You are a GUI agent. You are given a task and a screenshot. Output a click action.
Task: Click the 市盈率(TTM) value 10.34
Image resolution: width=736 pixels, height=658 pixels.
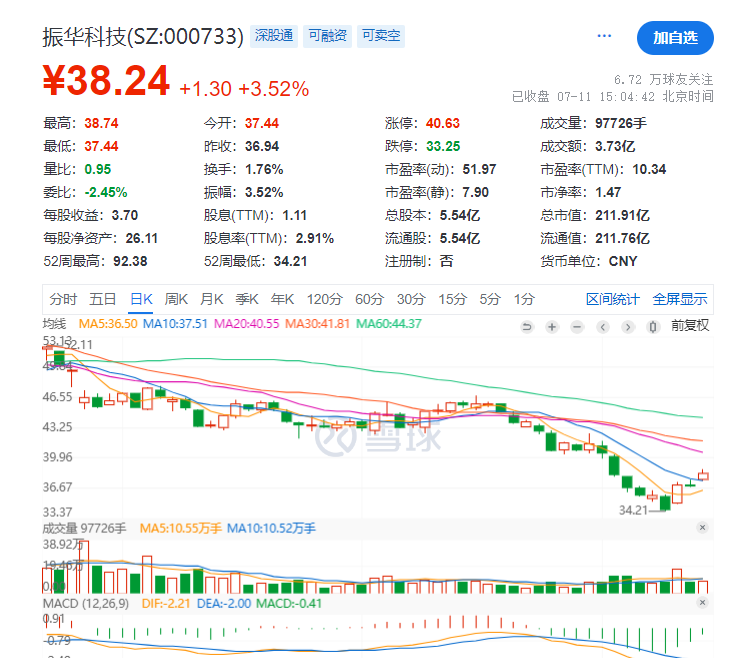coord(649,169)
